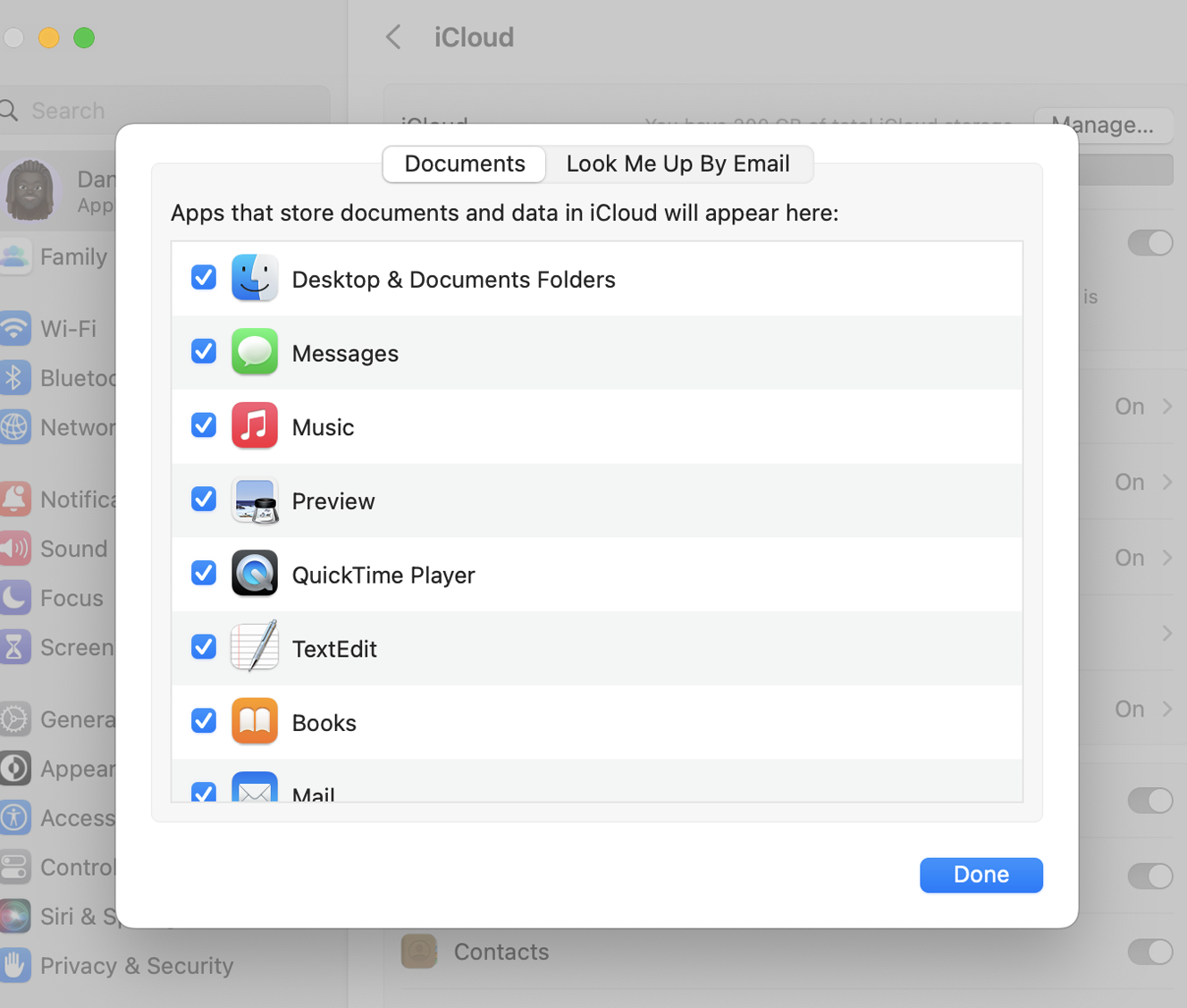Open Notifications settings in sidebar
Screen dimensions: 1187x1008
point(58,500)
